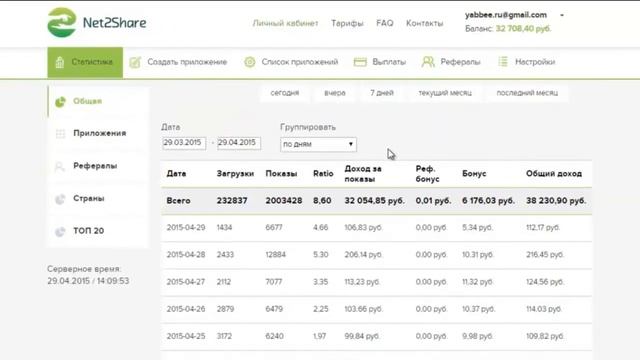Screen dimensions: 640x360
Task: Click the Всего total row label
Action: click(x=178, y=201)
